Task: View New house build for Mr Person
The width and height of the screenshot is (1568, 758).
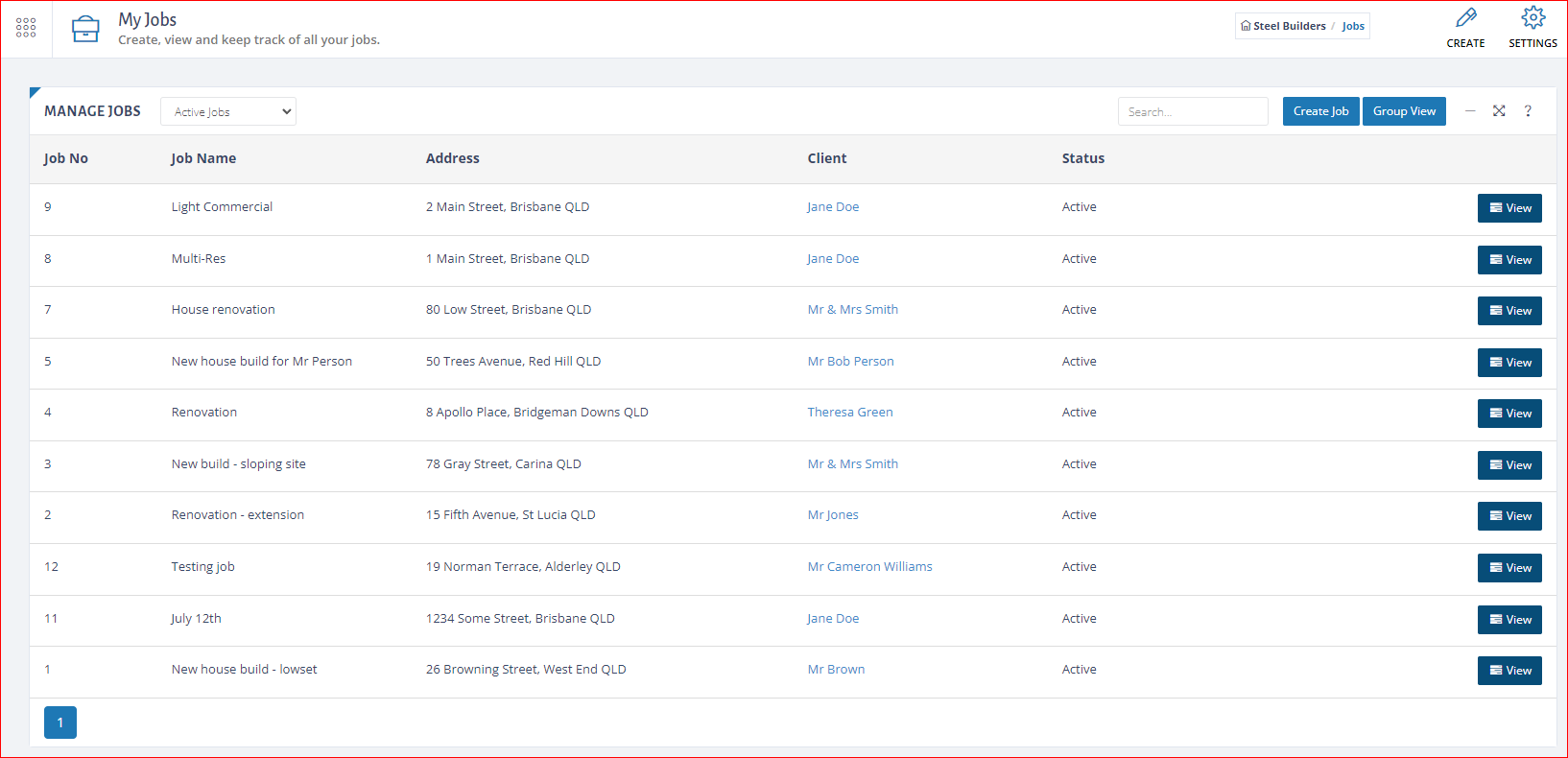Action: 1509,363
